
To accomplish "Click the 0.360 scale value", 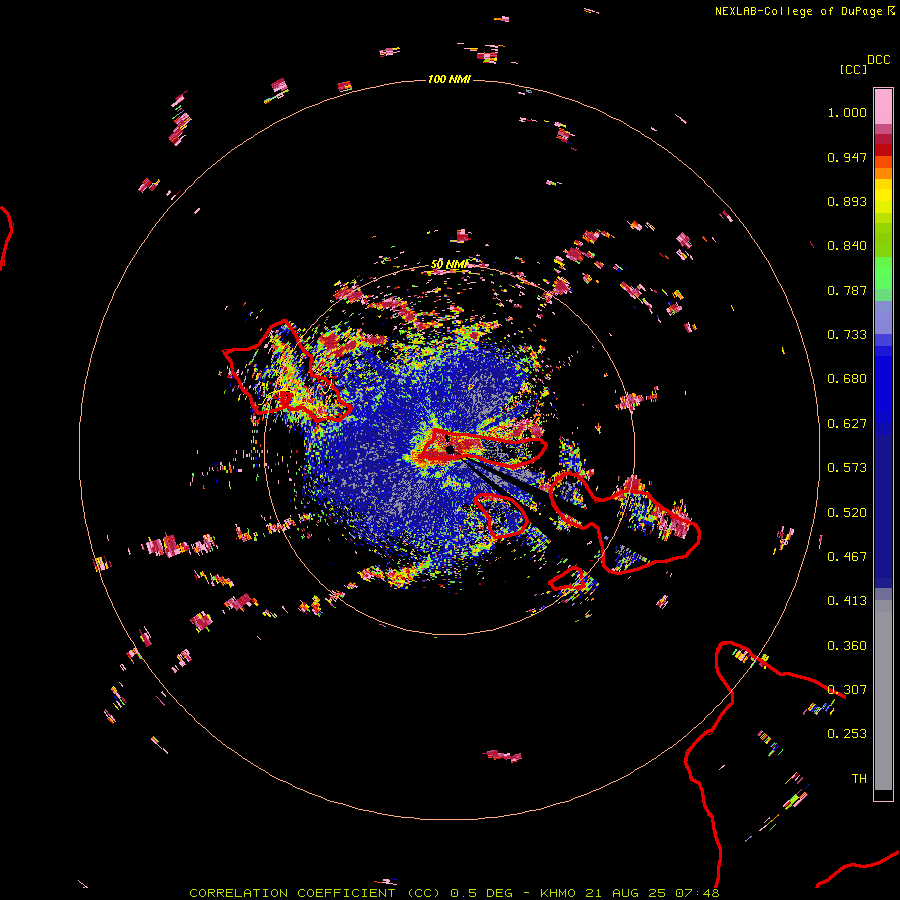I will pyautogui.click(x=847, y=646).
